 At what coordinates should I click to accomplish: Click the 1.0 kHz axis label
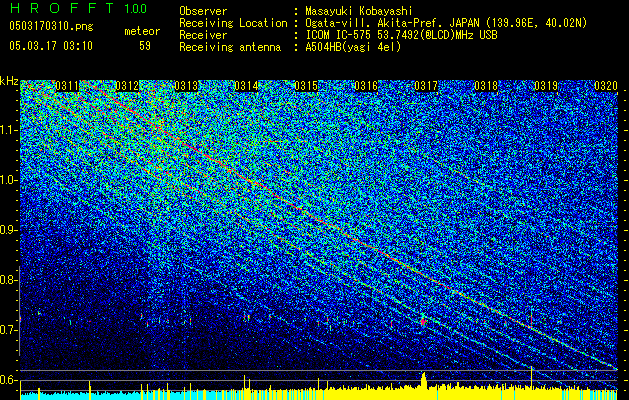click(9, 180)
